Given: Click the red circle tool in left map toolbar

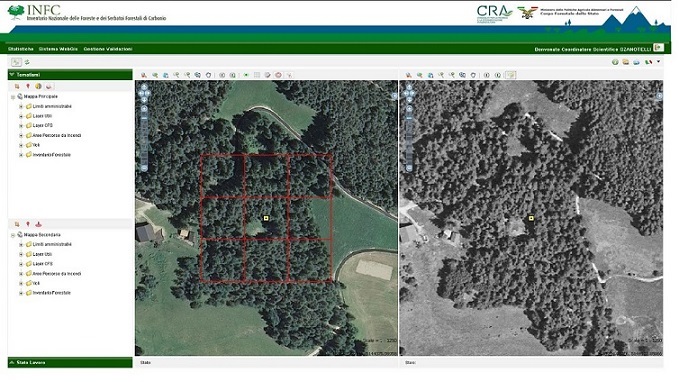Looking at the screenshot, I should pos(278,75).
